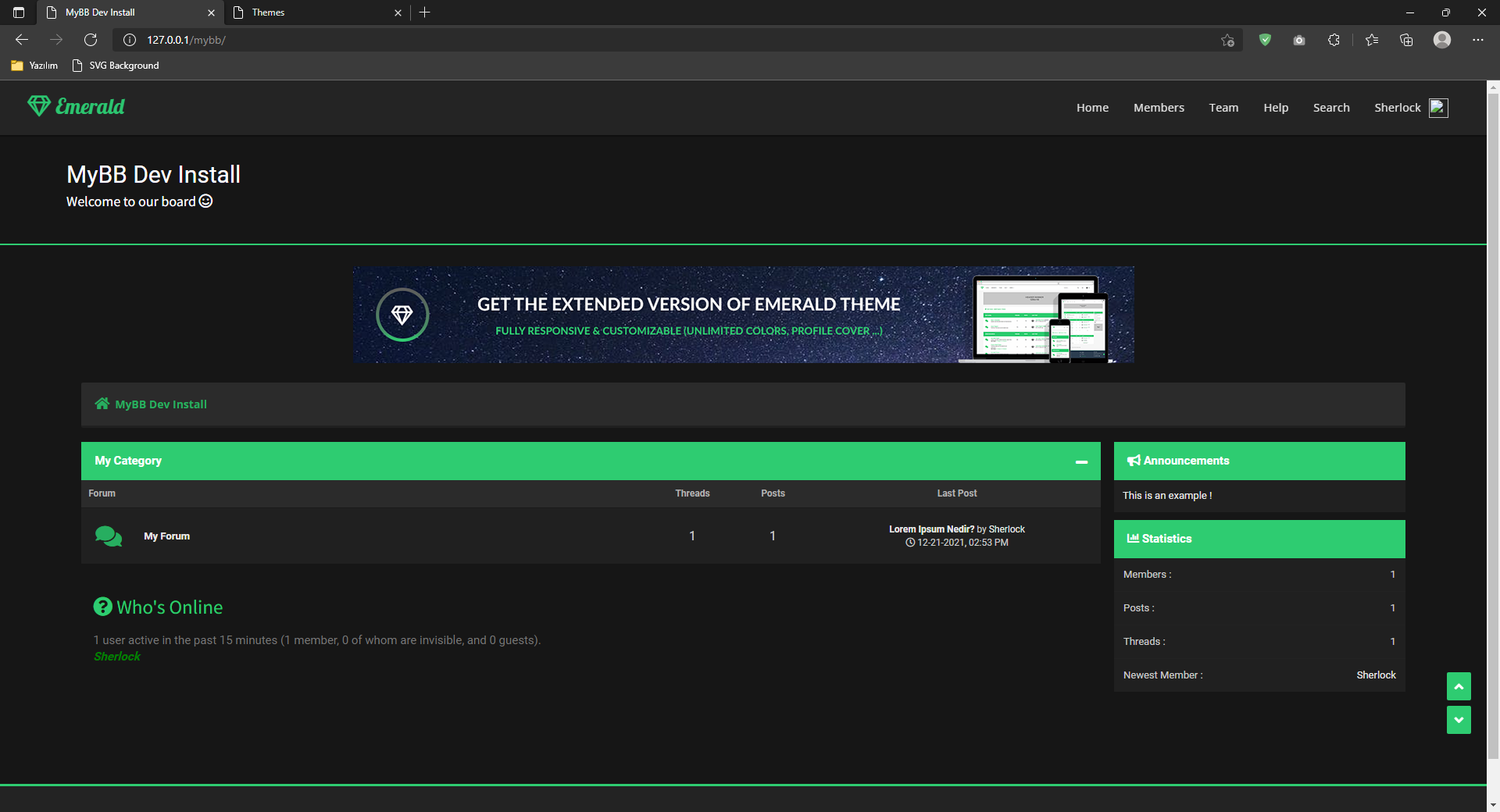
Task: Open the Favorites list icon
Action: tap(1372, 40)
